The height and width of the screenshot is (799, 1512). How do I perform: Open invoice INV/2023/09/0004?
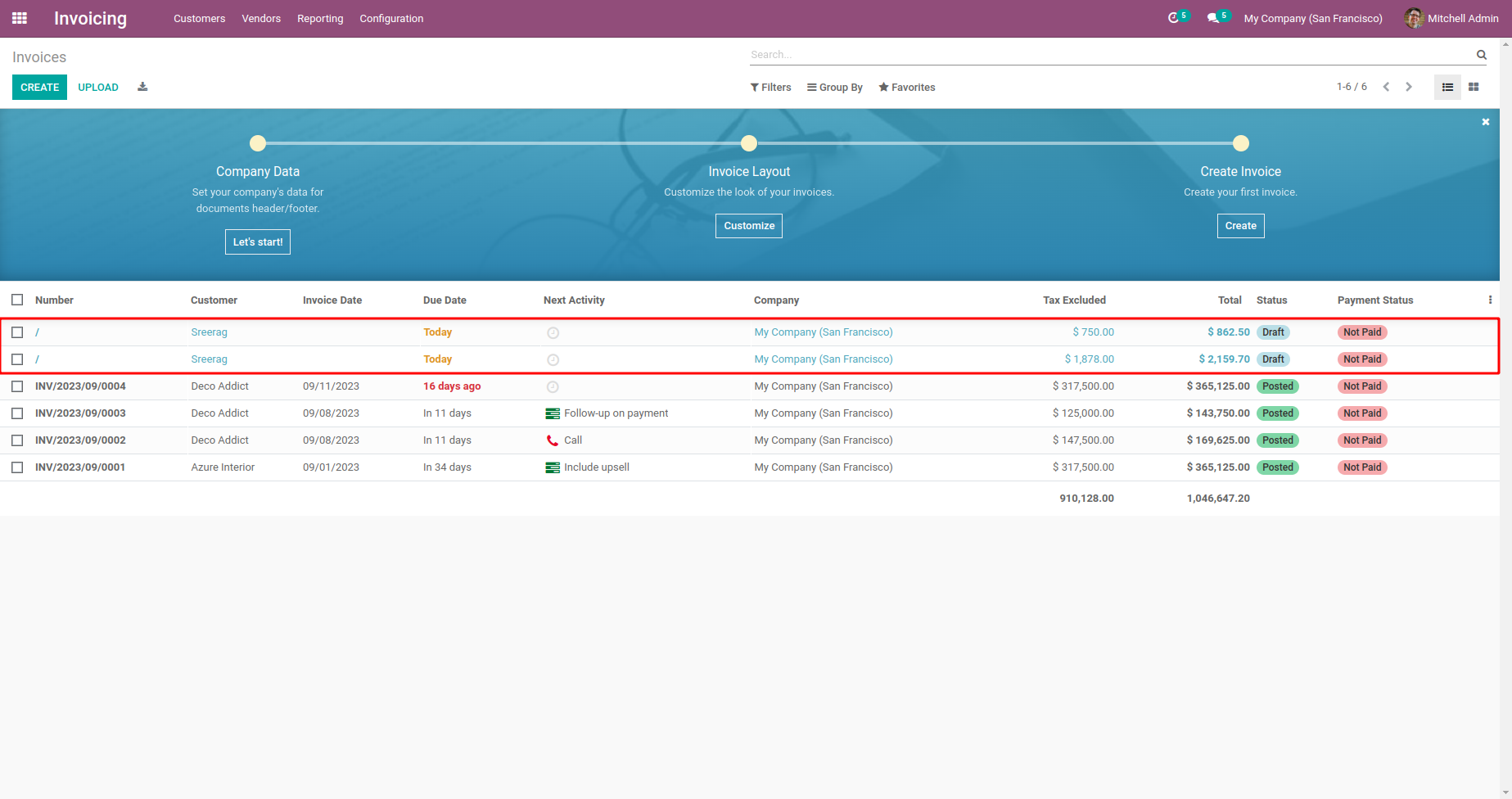coord(80,386)
